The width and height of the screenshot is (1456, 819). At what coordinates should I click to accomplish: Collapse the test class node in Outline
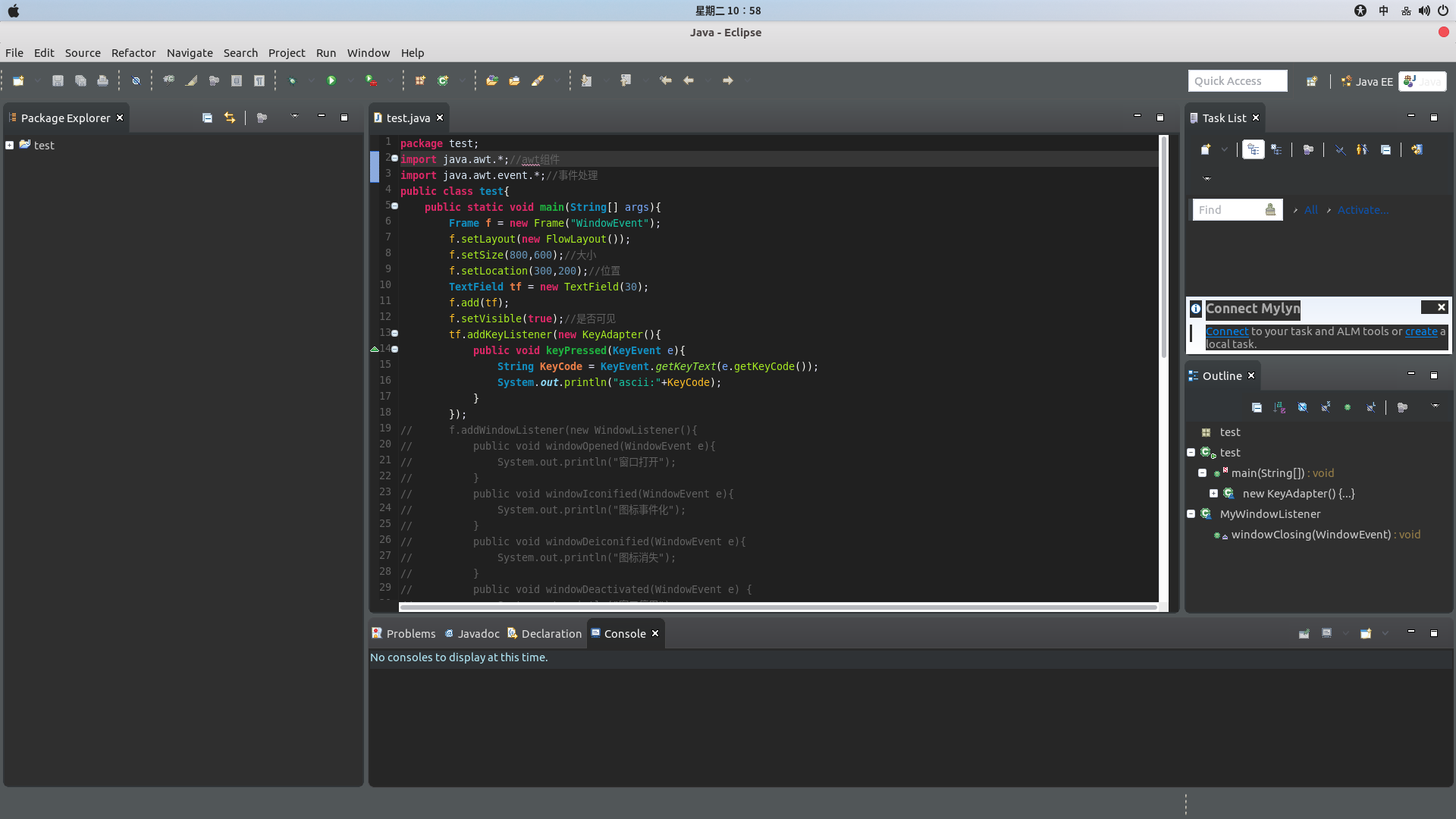coord(1191,452)
